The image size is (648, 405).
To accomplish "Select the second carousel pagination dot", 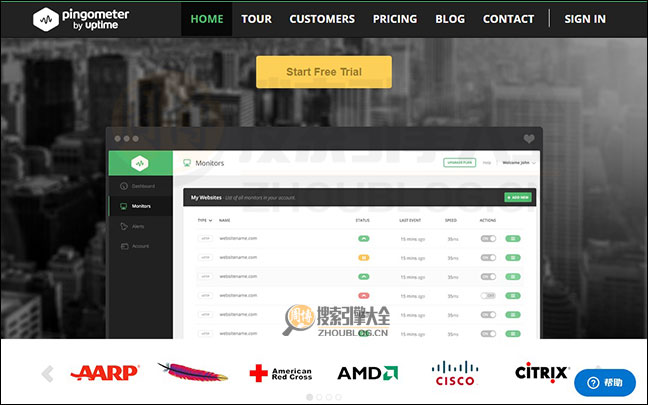I will [x=319, y=397].
